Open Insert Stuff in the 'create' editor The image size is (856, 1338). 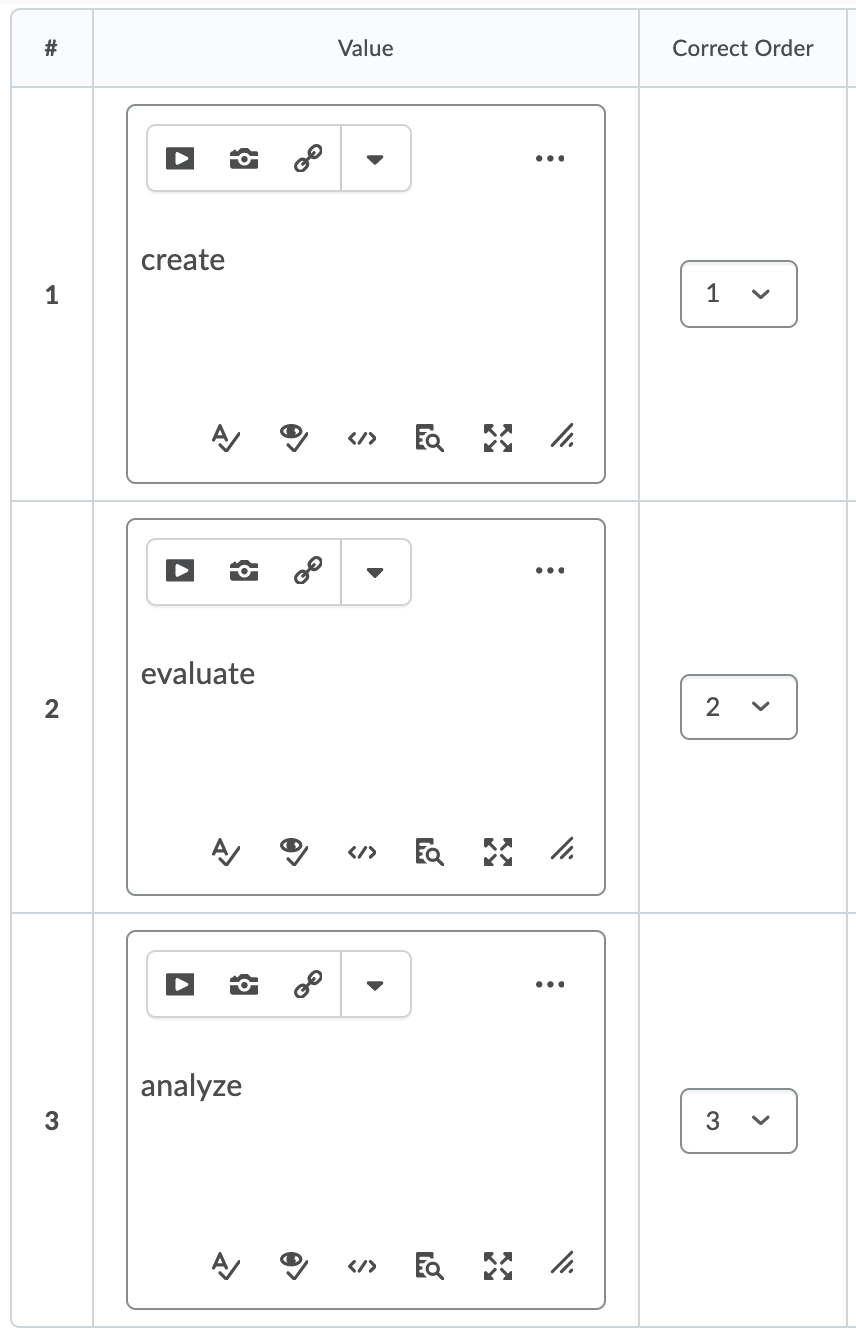[x=179, y=158]
